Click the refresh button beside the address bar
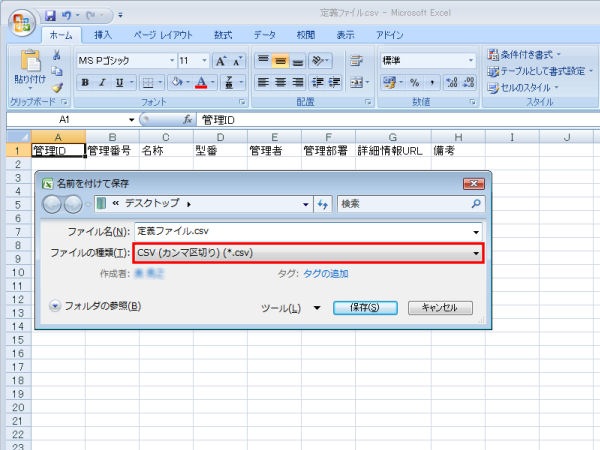Image resolution: width=600 pixels, height=450 pixels. (323, 203)
